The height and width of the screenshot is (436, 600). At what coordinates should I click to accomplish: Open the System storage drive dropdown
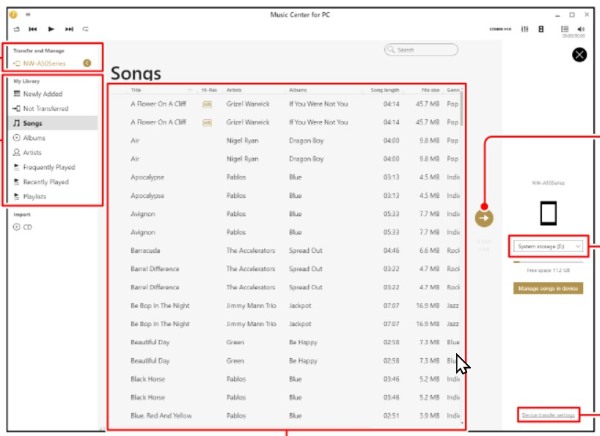point(548,246)
